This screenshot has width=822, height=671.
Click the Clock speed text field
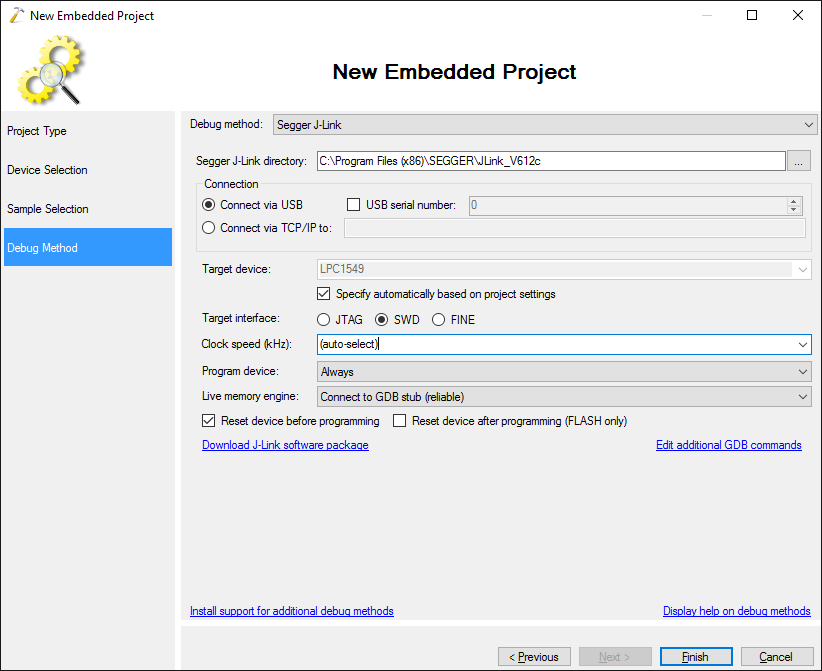click(x=556, y=344)
